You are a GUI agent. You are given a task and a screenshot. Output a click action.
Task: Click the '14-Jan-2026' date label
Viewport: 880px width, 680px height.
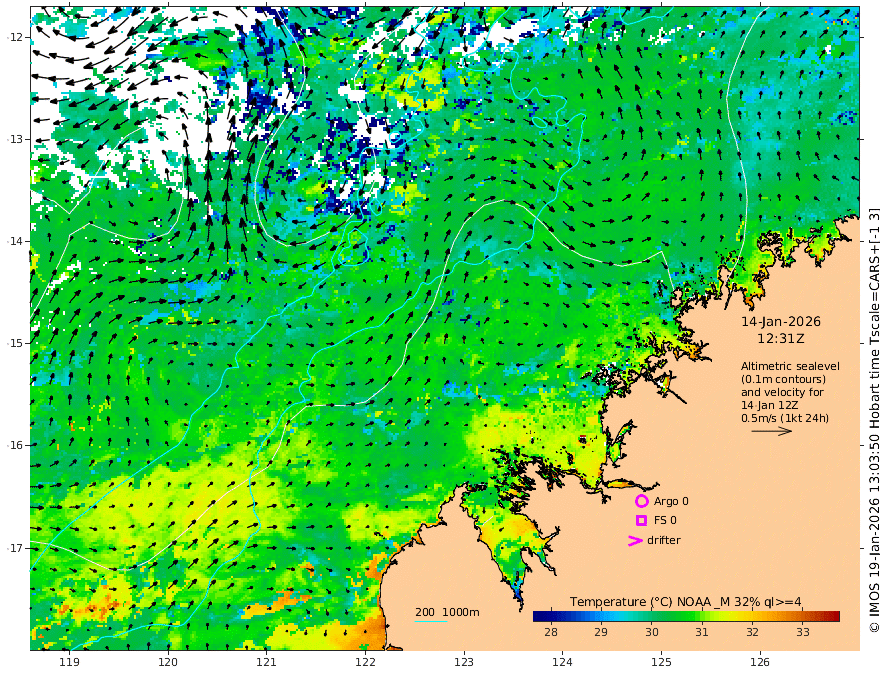pyautogui.click(x=781, y=322)
